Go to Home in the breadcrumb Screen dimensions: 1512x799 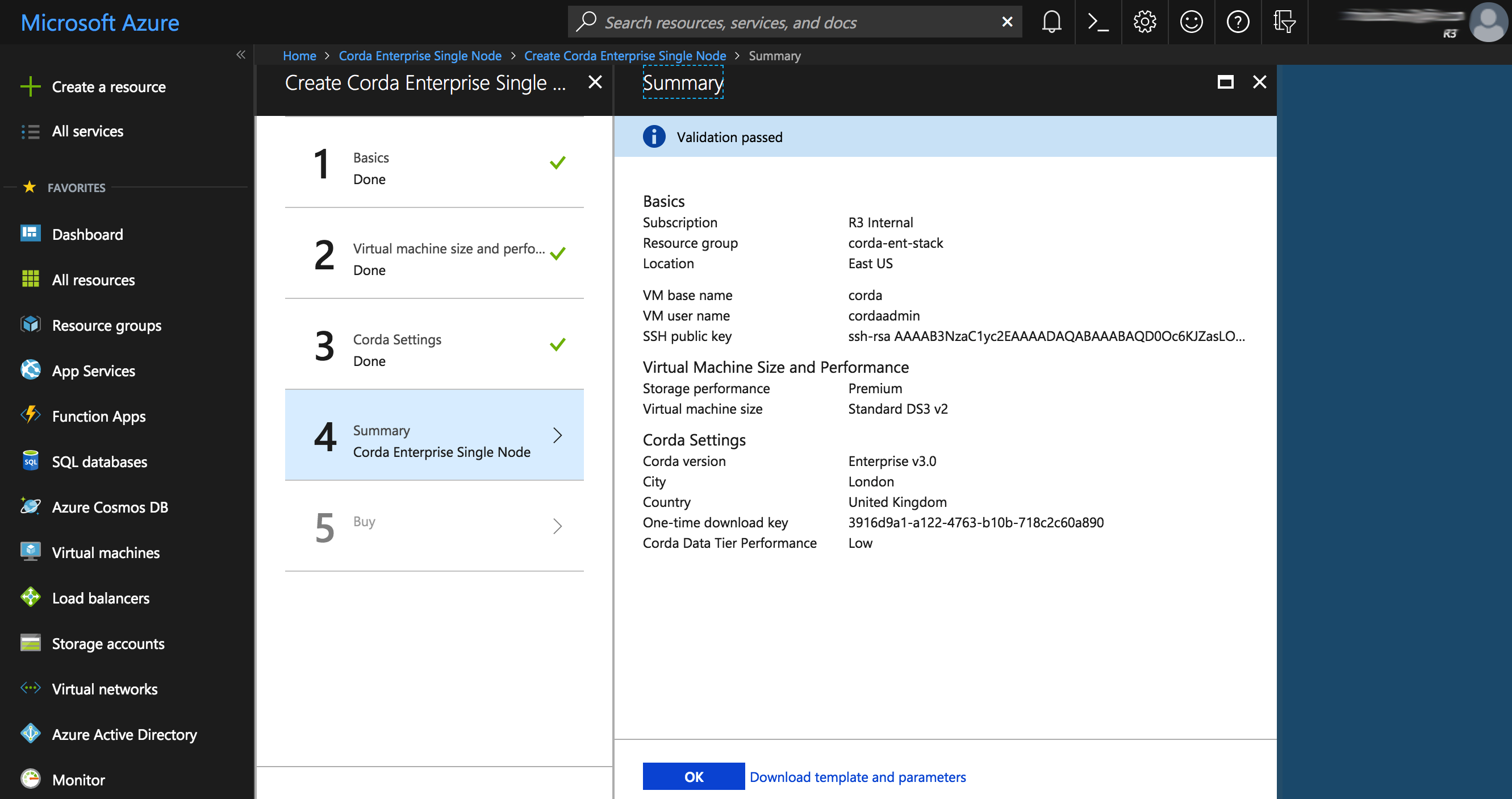pyautogui.click(x=299, y=55)
